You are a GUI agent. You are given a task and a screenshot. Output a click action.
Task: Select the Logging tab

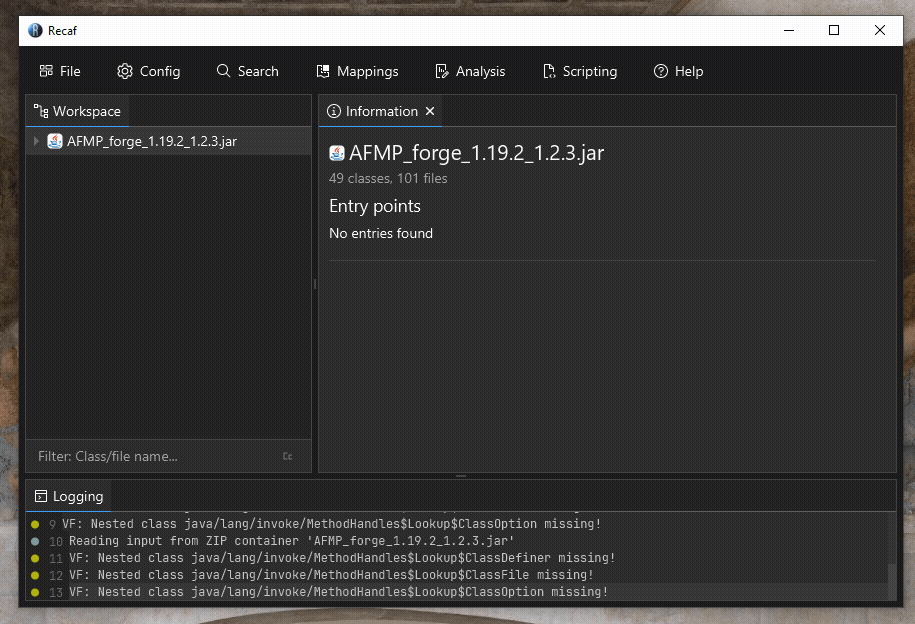[x=69, y=496]
